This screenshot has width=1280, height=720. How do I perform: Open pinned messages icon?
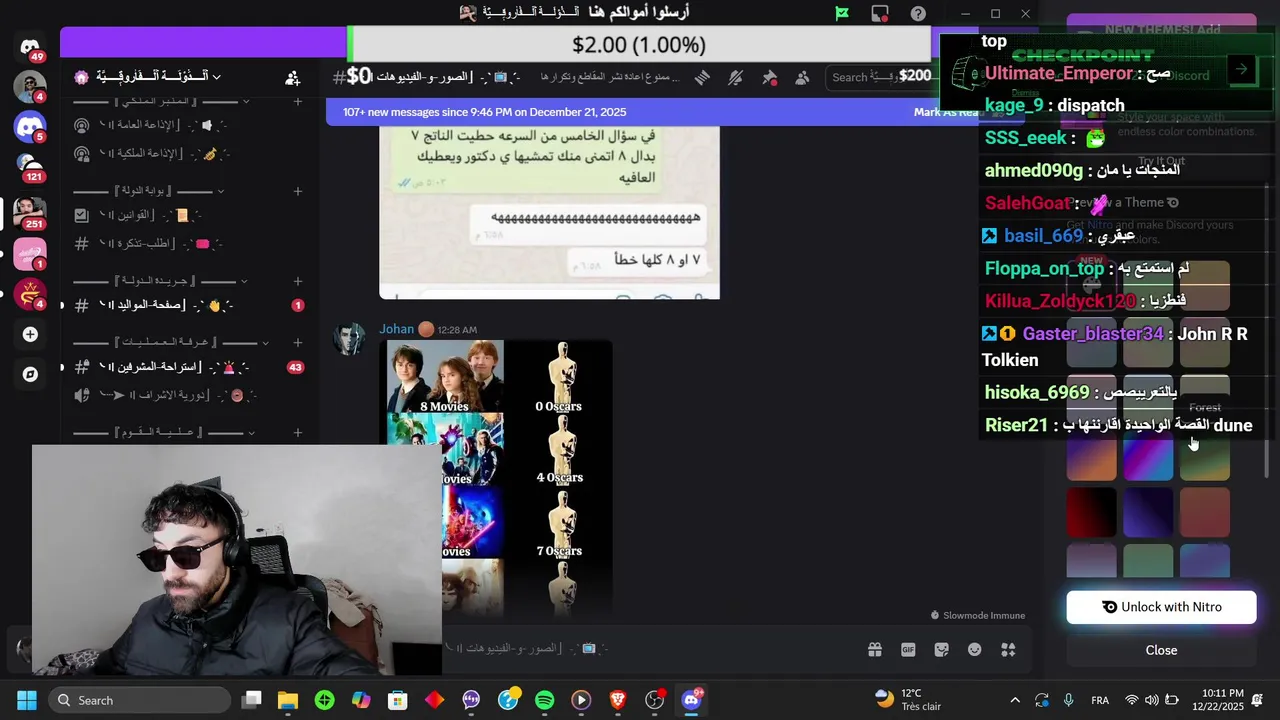coord(769,77)
